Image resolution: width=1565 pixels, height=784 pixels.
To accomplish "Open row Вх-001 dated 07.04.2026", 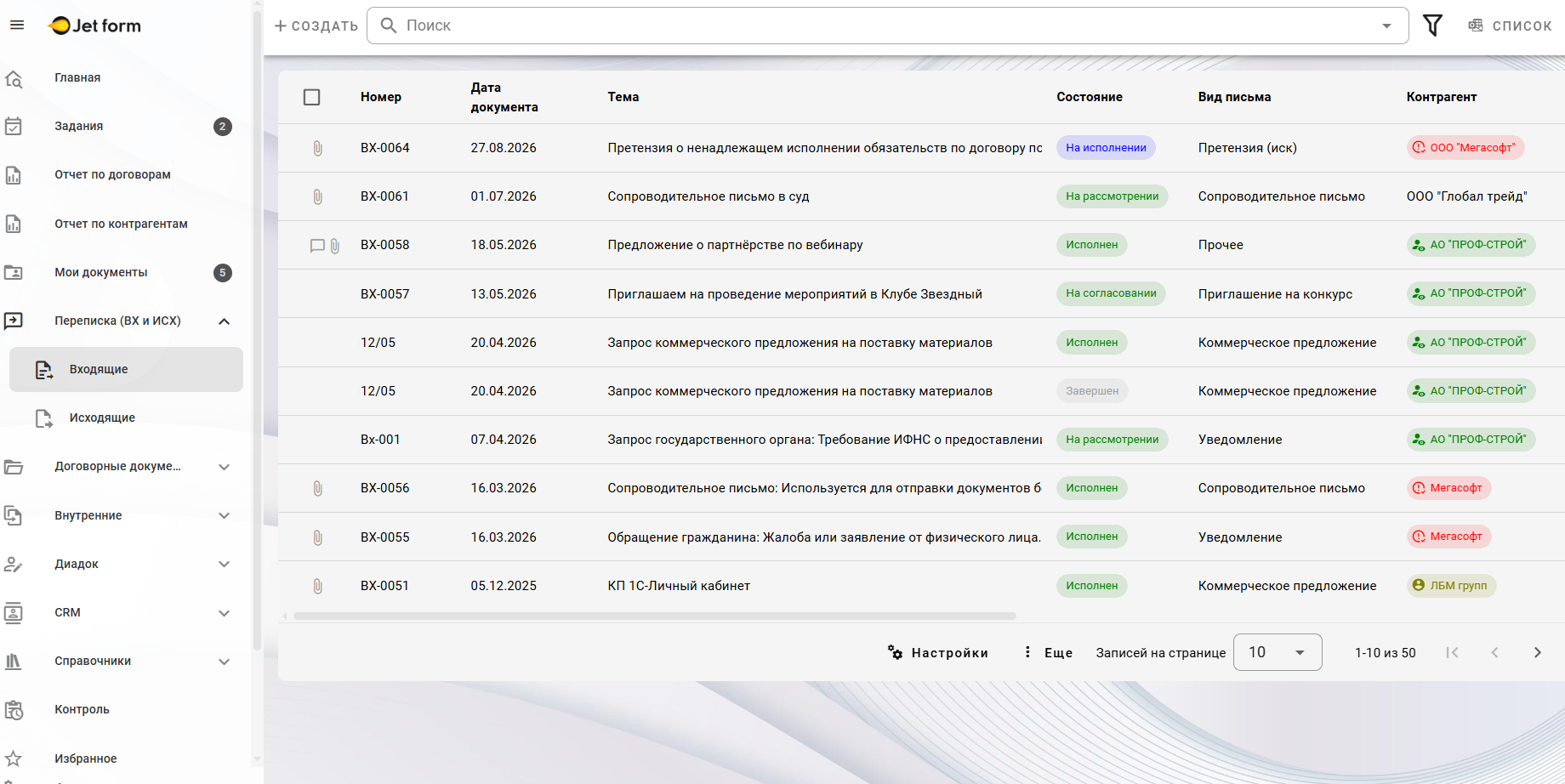I will [921, 440].
